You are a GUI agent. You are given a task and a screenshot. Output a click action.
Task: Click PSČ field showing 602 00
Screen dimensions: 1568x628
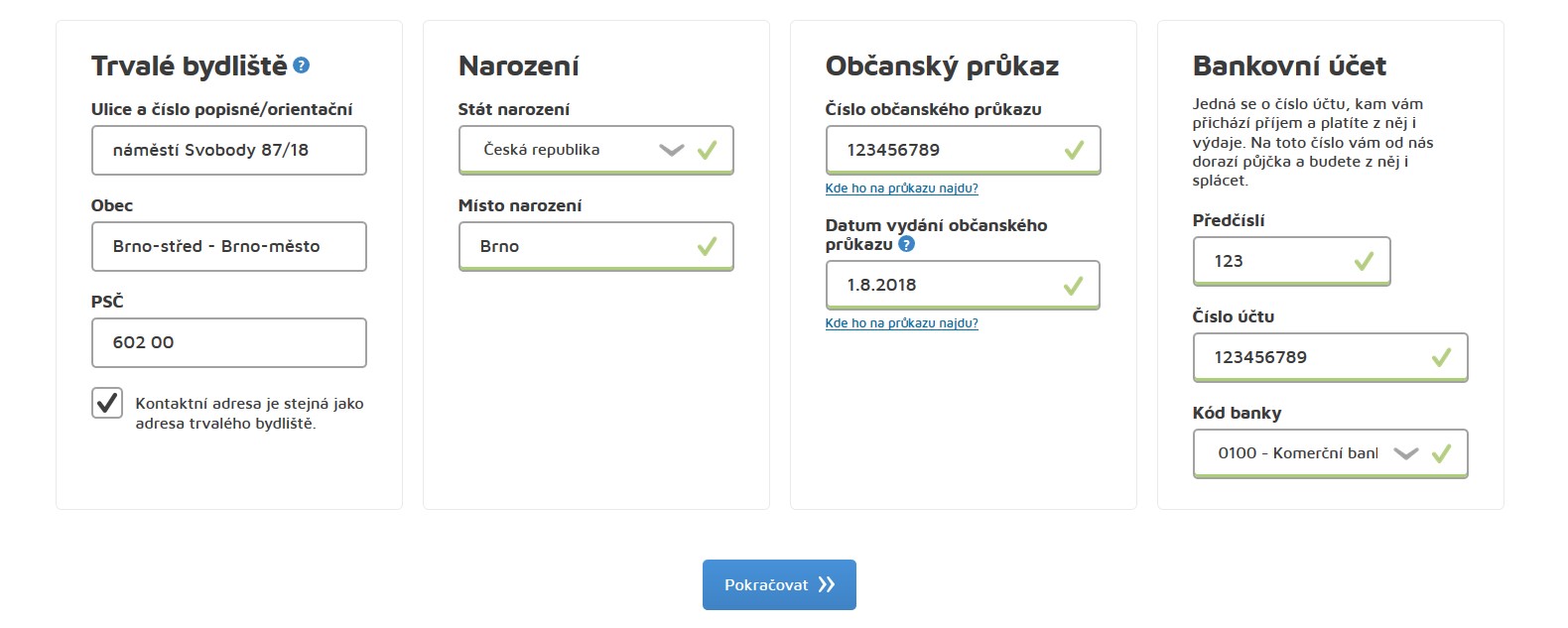[x=229, y=342]
